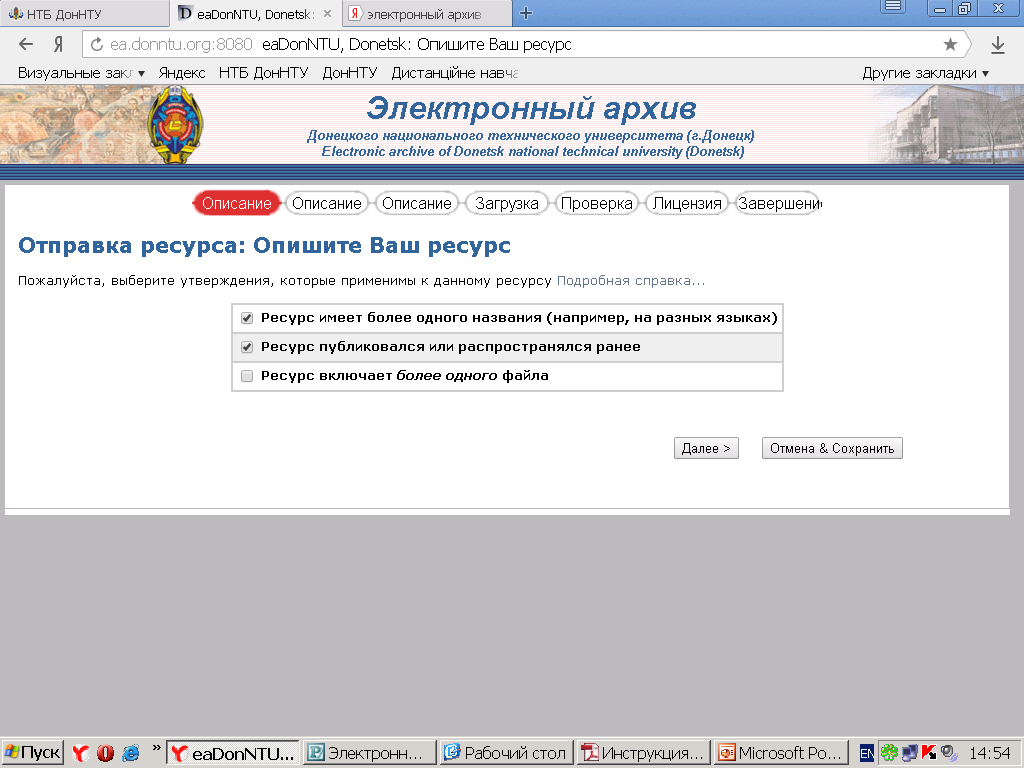Select the third 'Описание' step button
This screenshot has height=768, width=1024.
pyautogui.click(x=417, y=204)
